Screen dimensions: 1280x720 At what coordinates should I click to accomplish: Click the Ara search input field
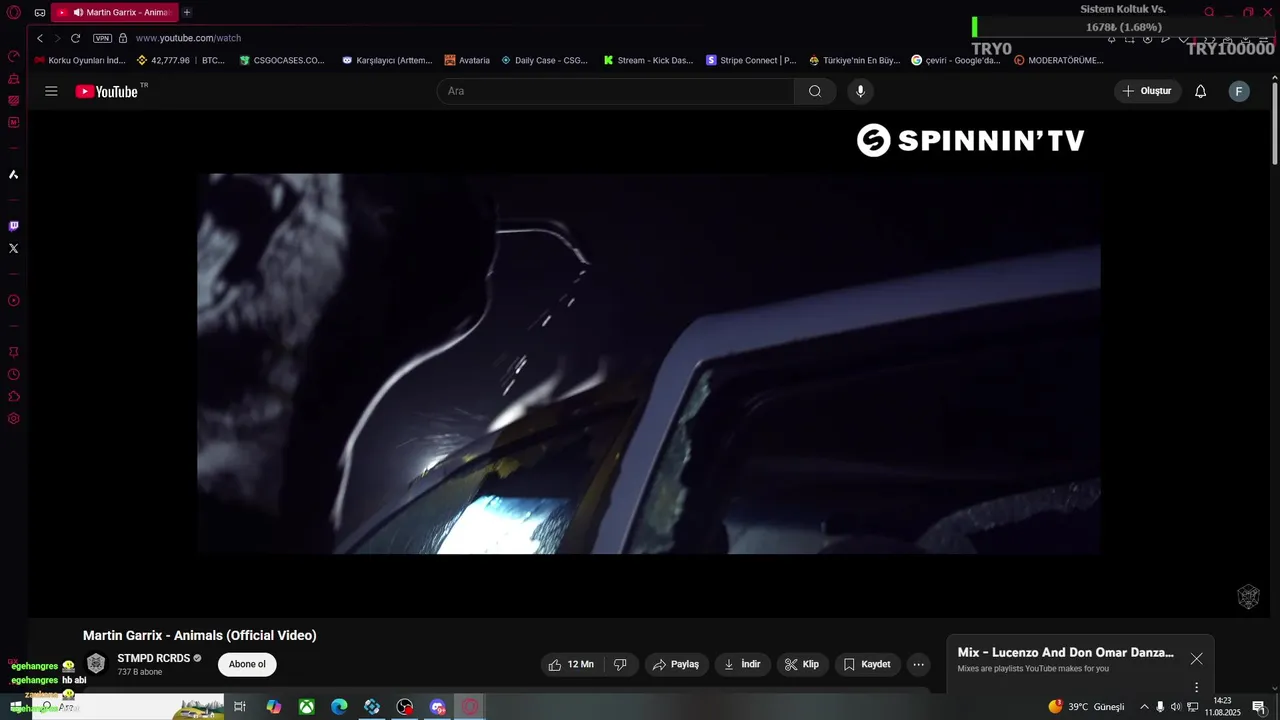point(616,91)
